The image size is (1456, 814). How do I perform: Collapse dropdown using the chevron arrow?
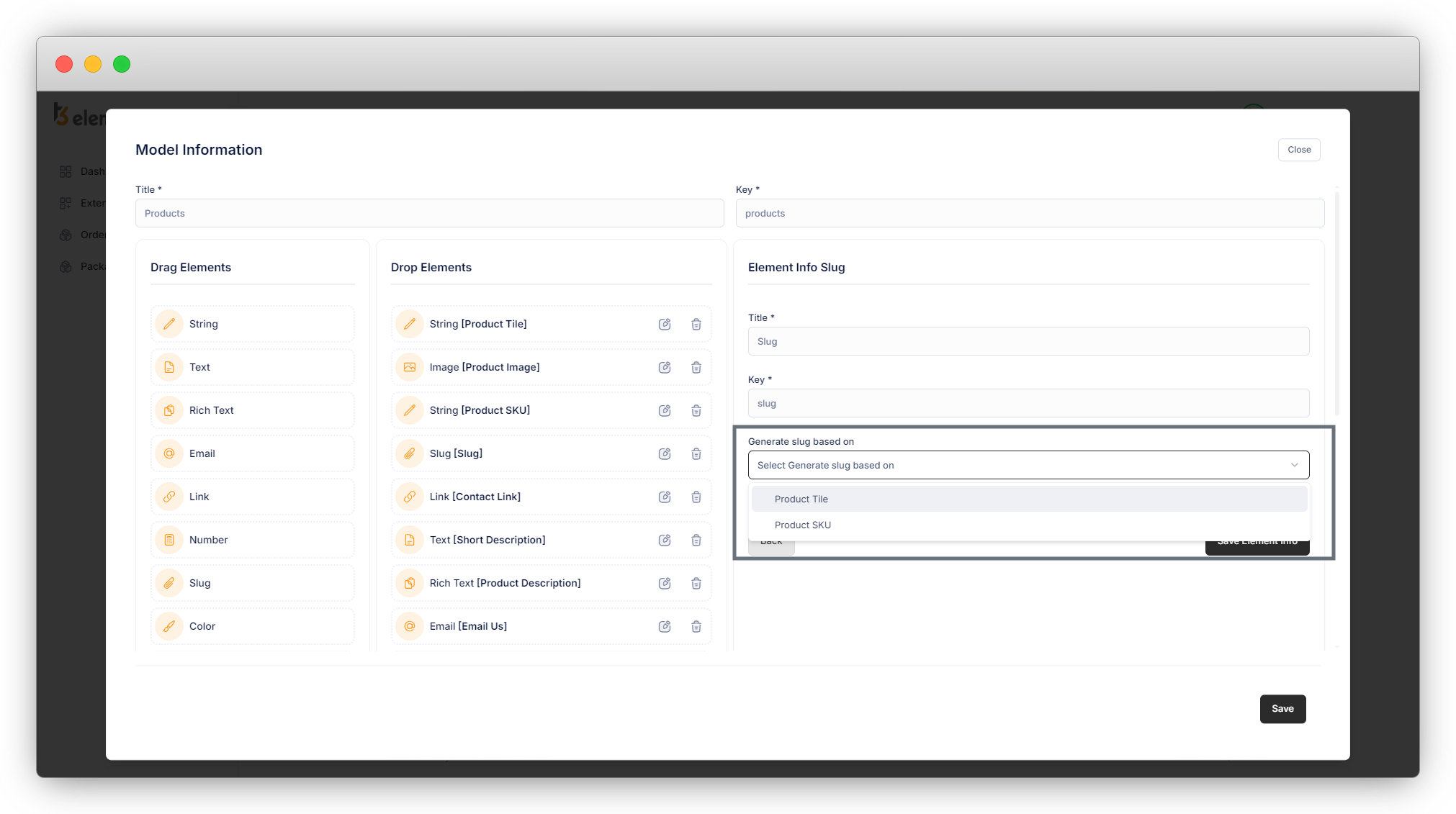coord(1294,465)
